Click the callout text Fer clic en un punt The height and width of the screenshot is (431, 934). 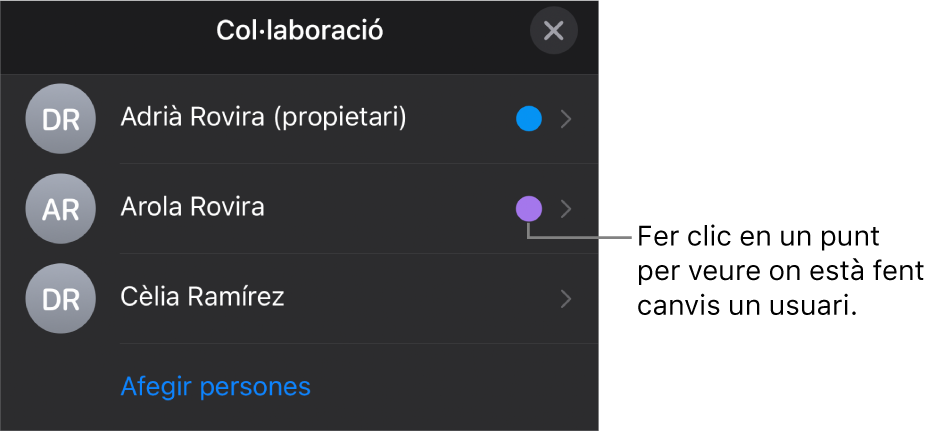(758, 238)
